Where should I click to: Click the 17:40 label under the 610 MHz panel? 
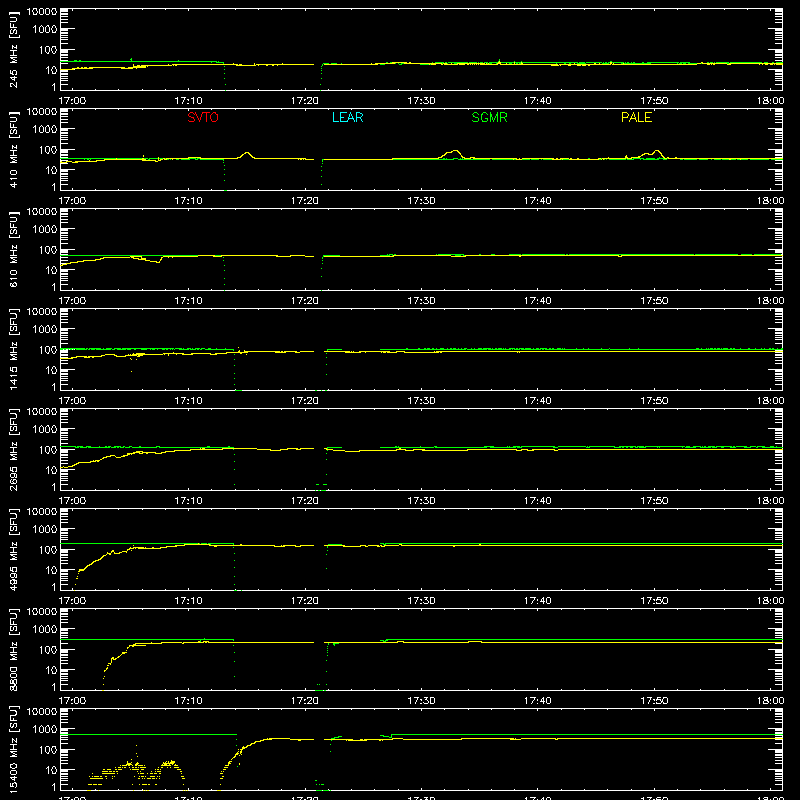click(538, 301)
